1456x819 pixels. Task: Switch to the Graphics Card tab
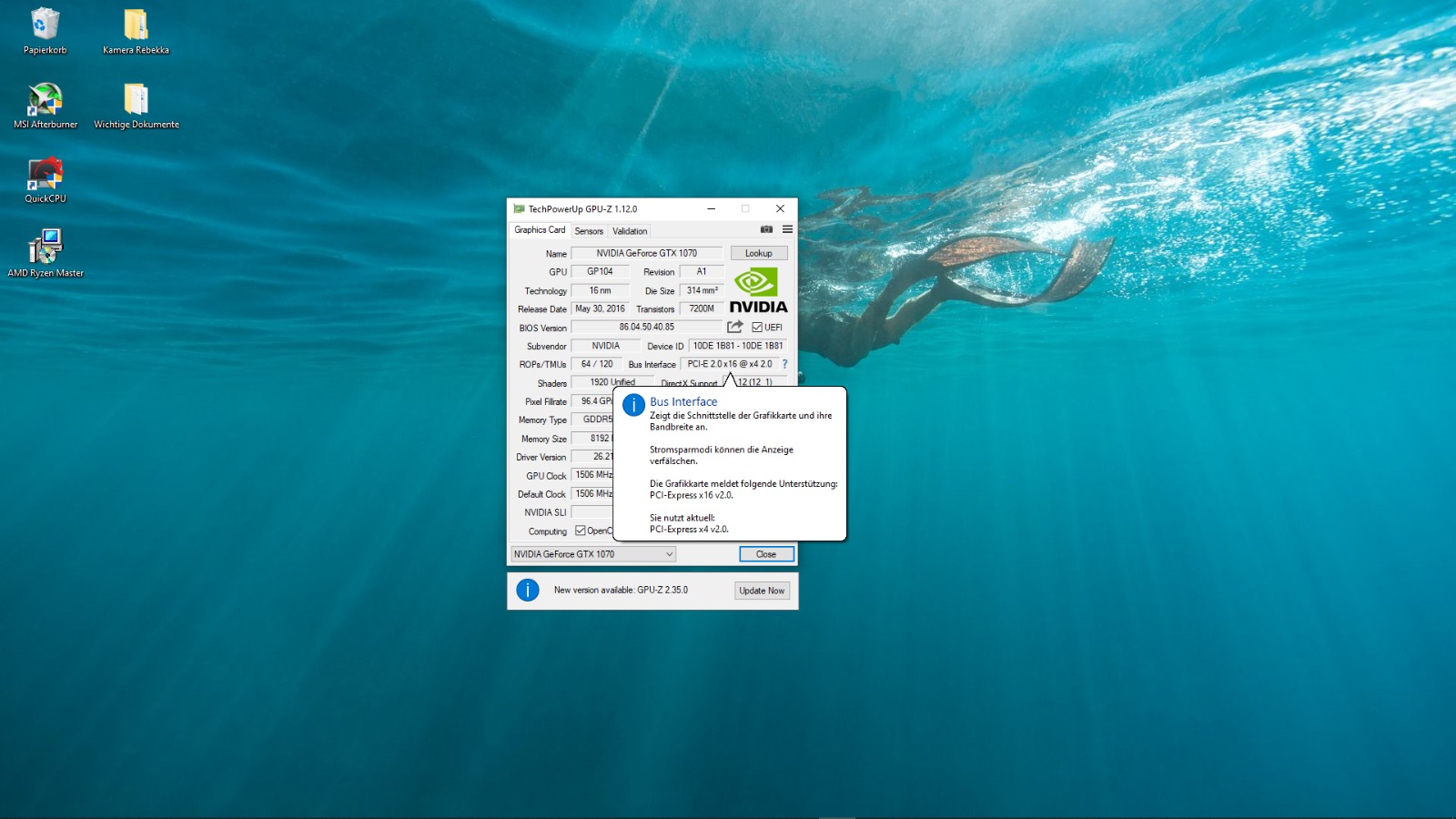[540, 230]
